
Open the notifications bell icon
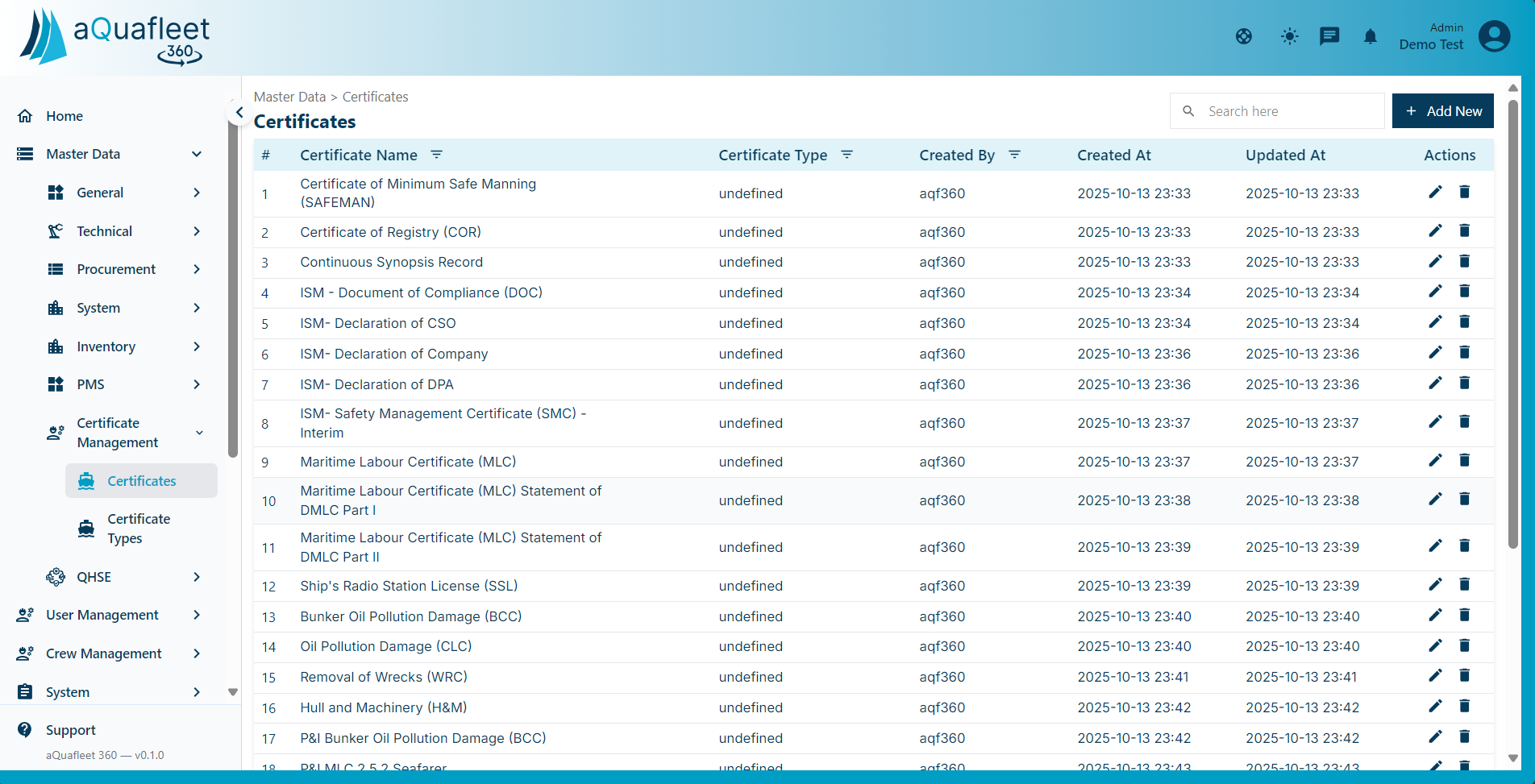click(x=1370, y=36)
